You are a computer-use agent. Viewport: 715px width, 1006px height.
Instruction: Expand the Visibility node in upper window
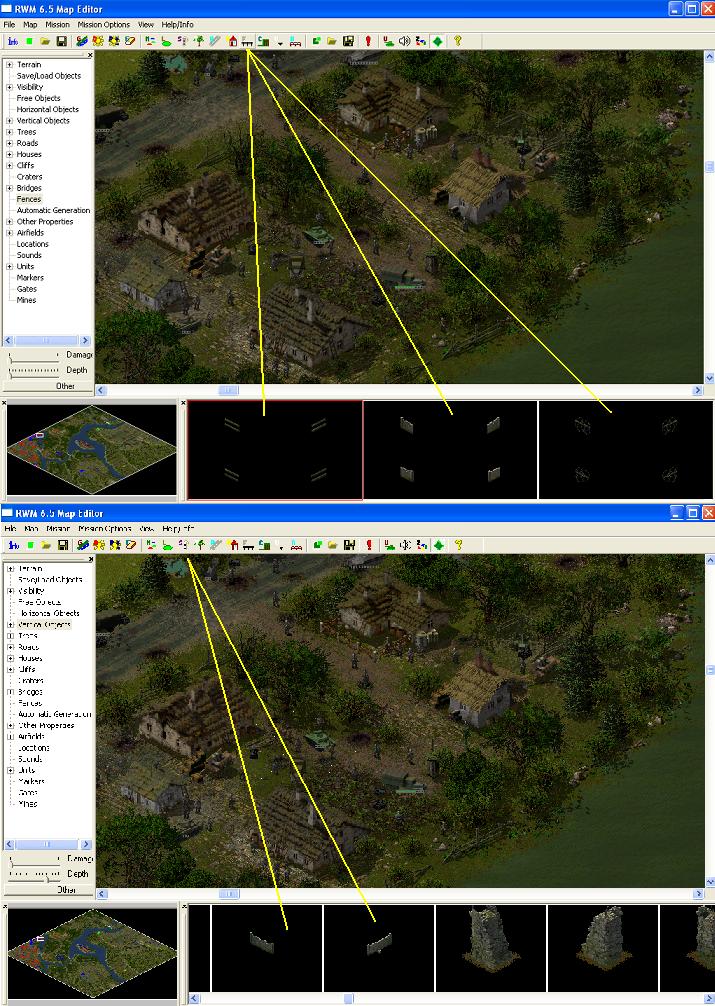[10, 87]
